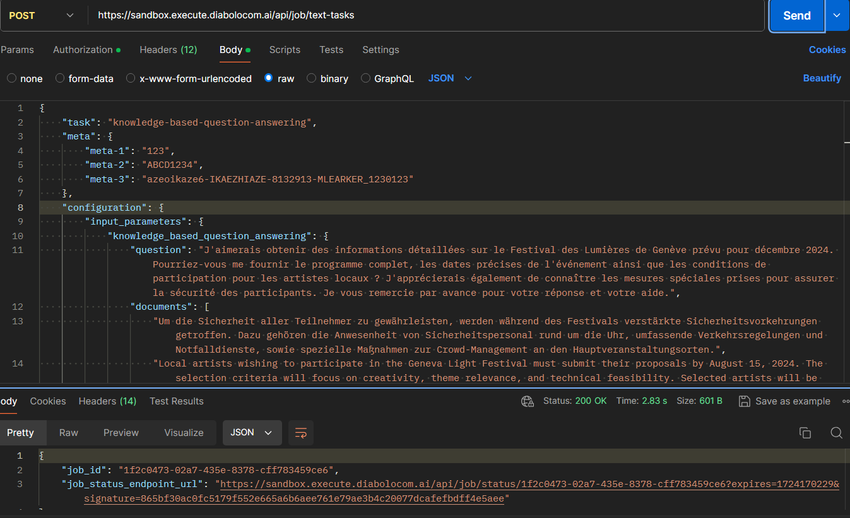
Task: Open the Headers (12) request tab
Action: [x=167, y=49]
